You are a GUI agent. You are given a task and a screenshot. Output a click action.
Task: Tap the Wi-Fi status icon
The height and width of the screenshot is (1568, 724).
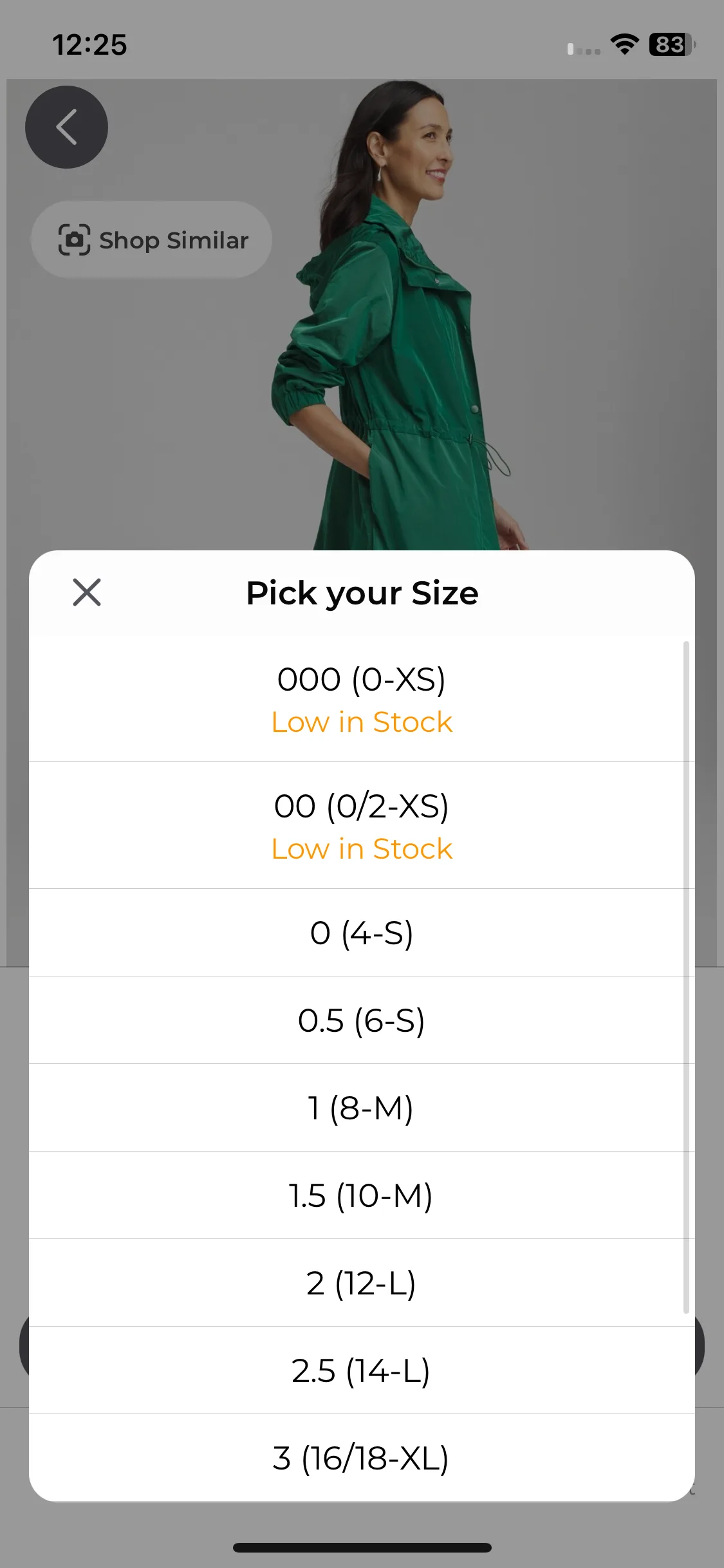point(624,44)
